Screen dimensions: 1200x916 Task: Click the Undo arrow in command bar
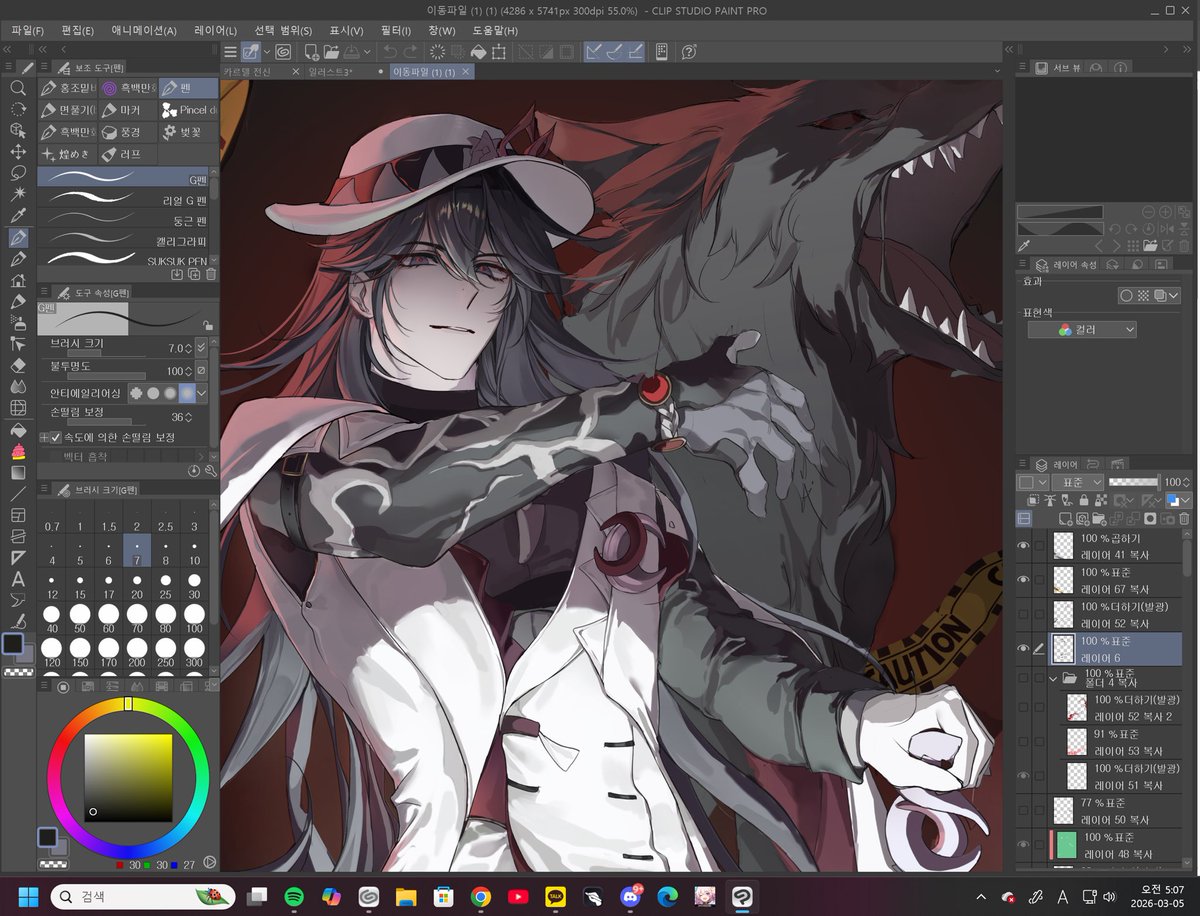click(x=389, y=52)
